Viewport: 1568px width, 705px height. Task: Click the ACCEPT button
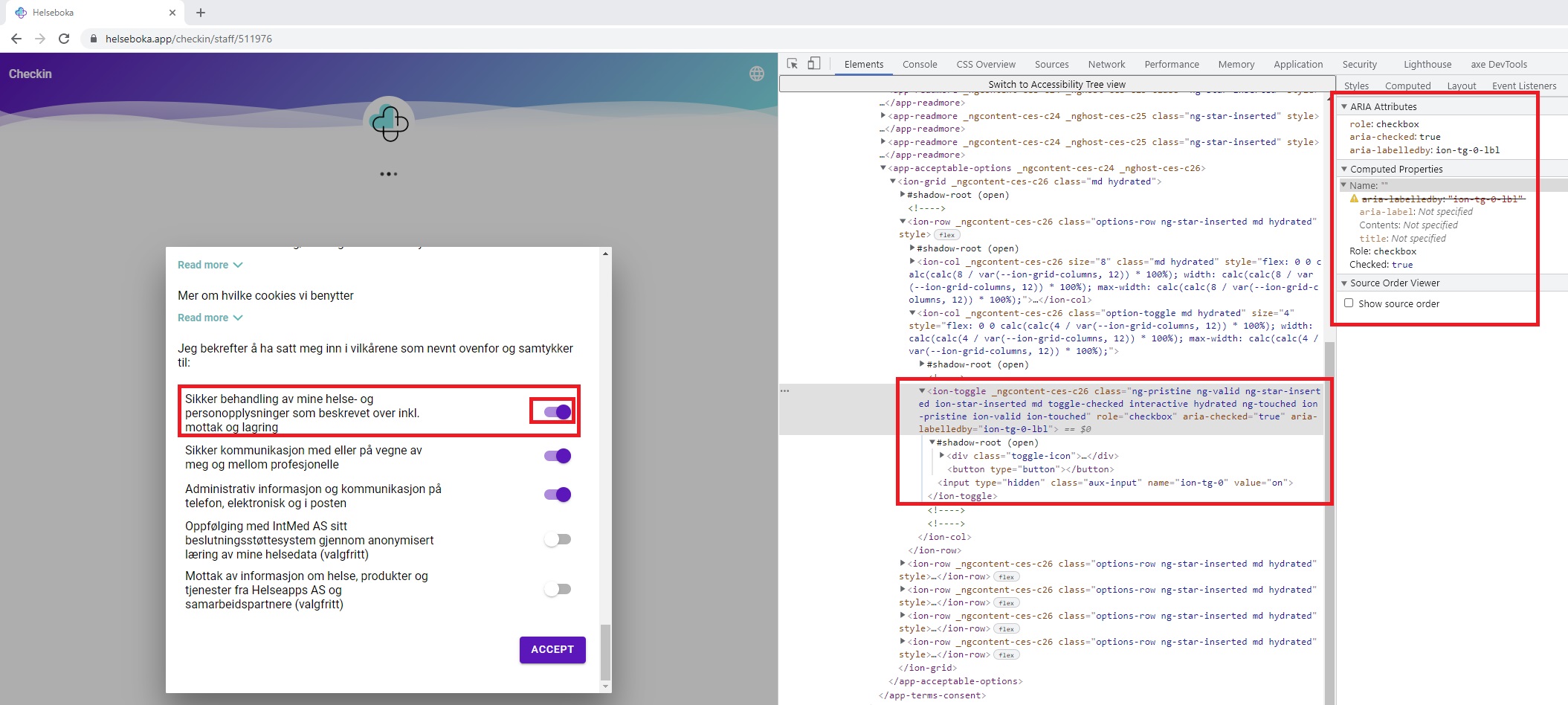tap(552, 650)
